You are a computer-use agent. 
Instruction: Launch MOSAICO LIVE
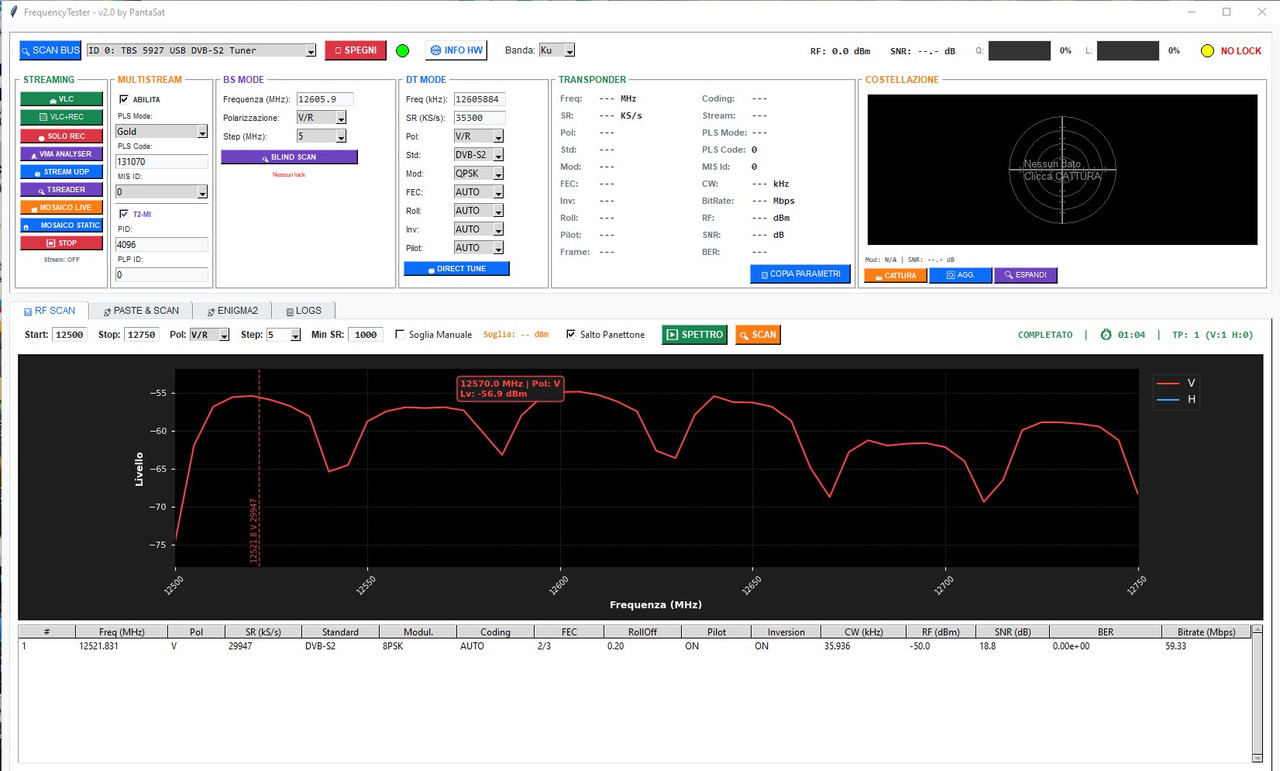(61, 207)
